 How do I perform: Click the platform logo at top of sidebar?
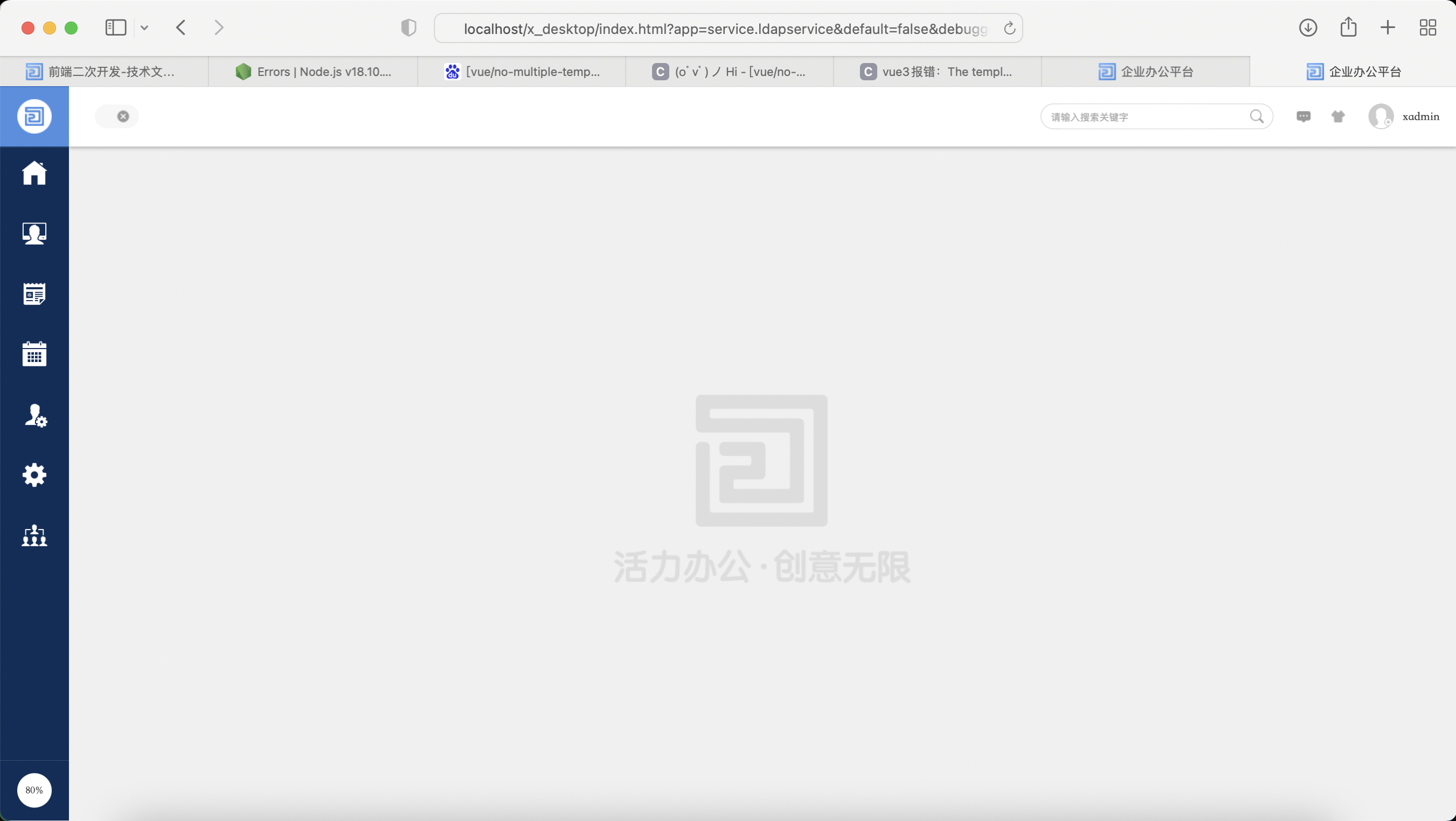[x=34, y=116]
